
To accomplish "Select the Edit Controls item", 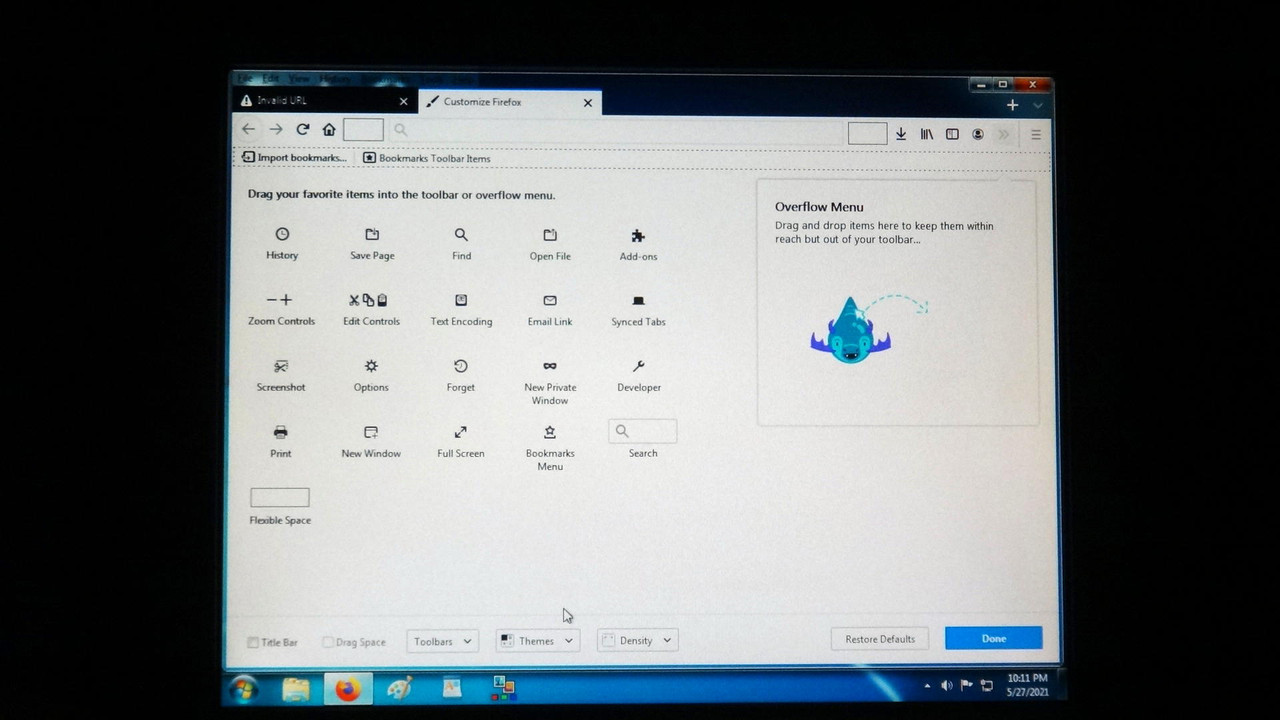I will [x=371, y=310].
